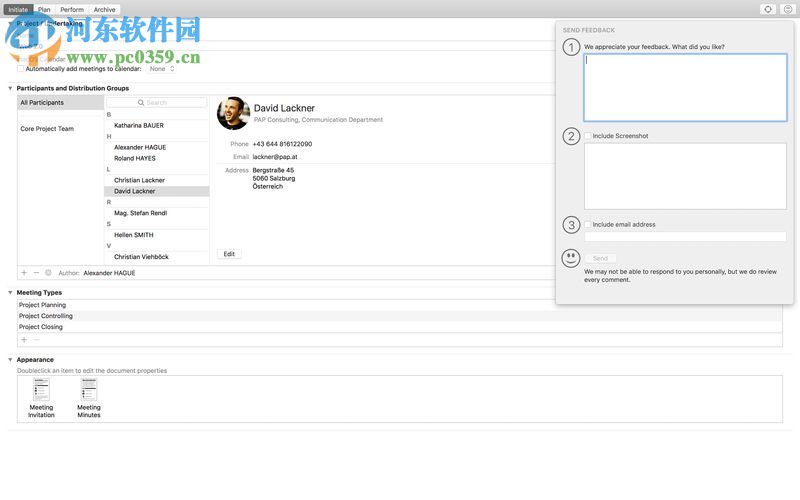
Task: Collapse the Meeting Types section
Action: [x=10, y=293]
